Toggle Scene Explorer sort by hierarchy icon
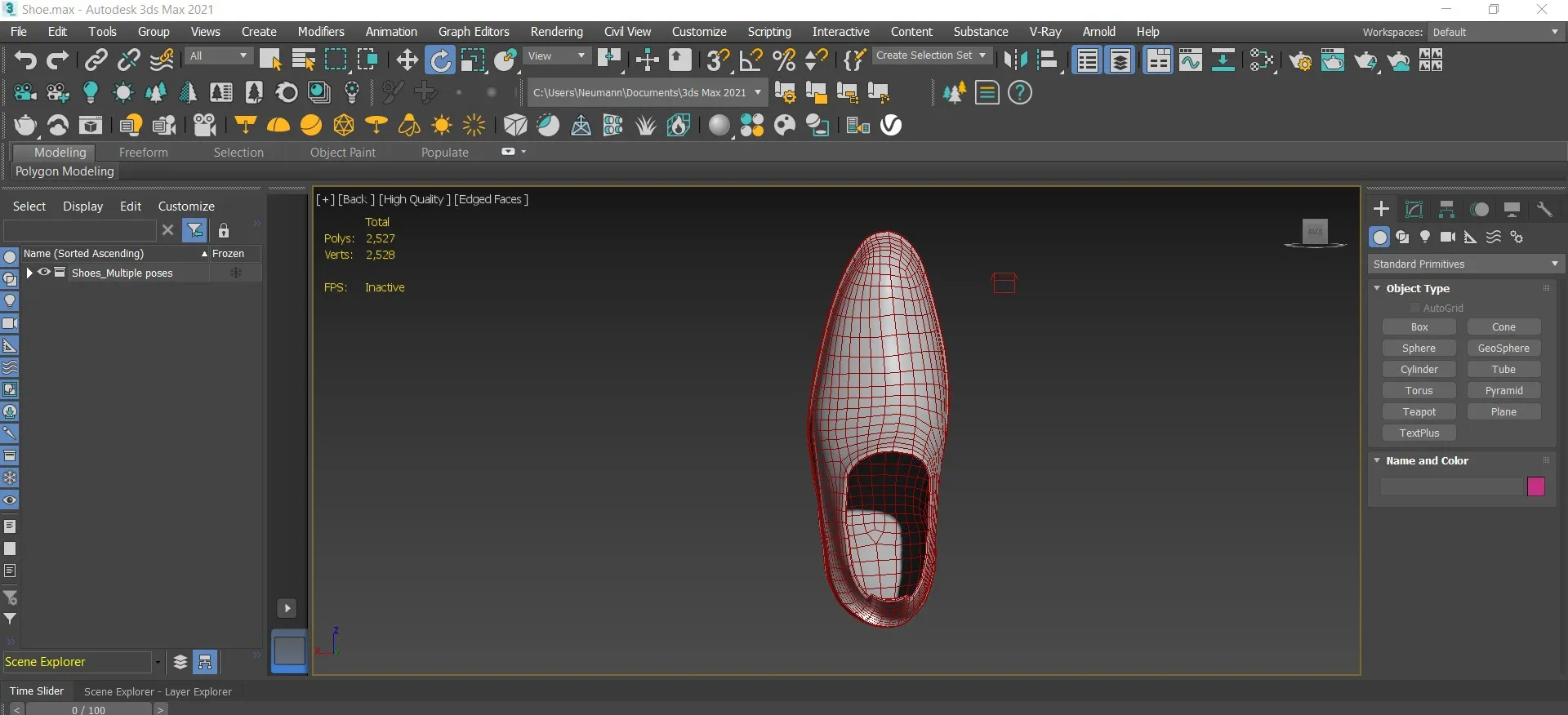This screenshot has height=715, width=1568. click(205, 662)
